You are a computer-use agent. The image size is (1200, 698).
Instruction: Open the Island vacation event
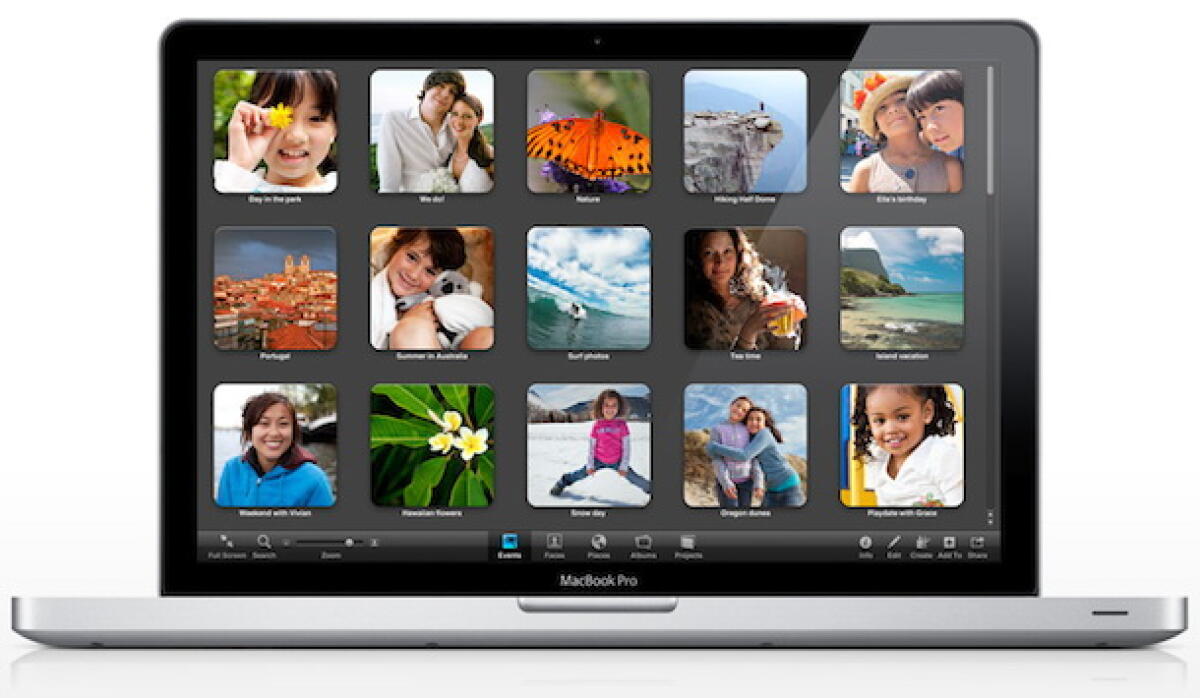click(902, 288)
